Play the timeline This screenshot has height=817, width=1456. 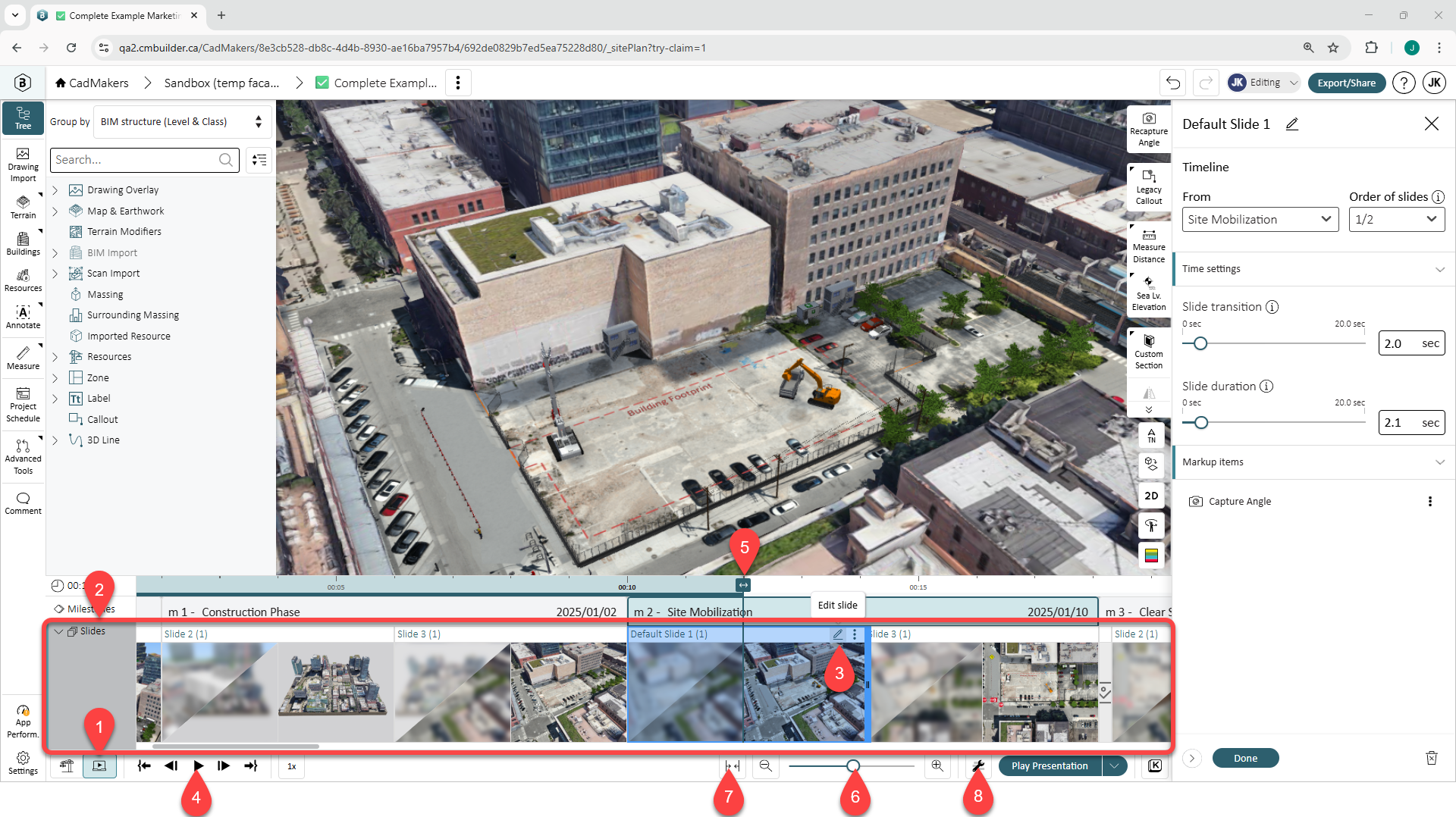point(199,766)
